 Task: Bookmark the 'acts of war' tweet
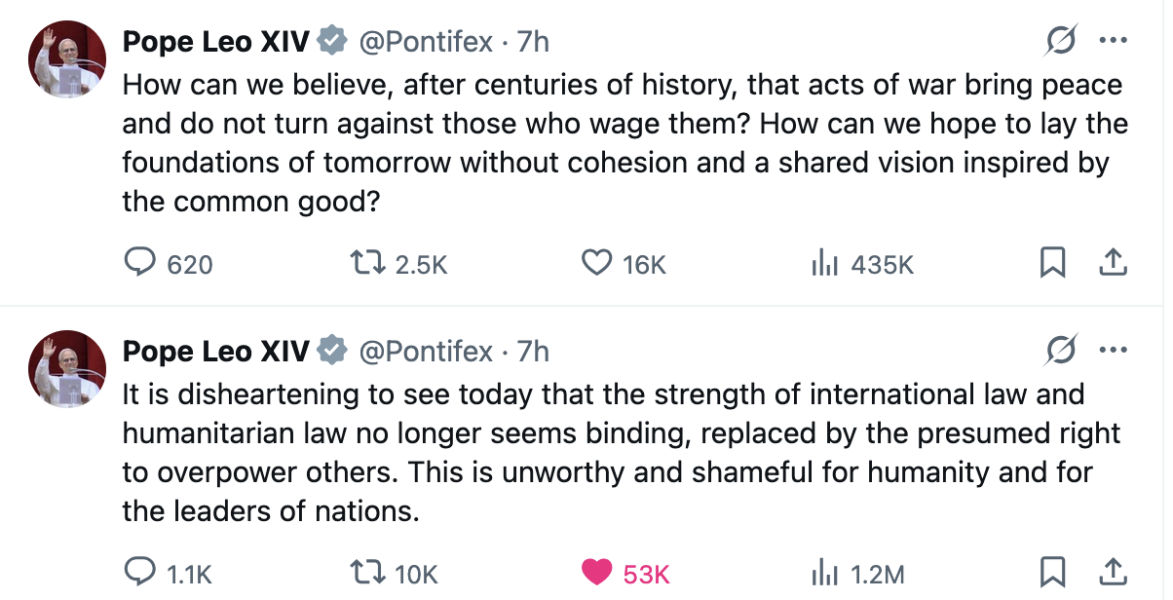pyautogui.click(x=1052, y=263)
